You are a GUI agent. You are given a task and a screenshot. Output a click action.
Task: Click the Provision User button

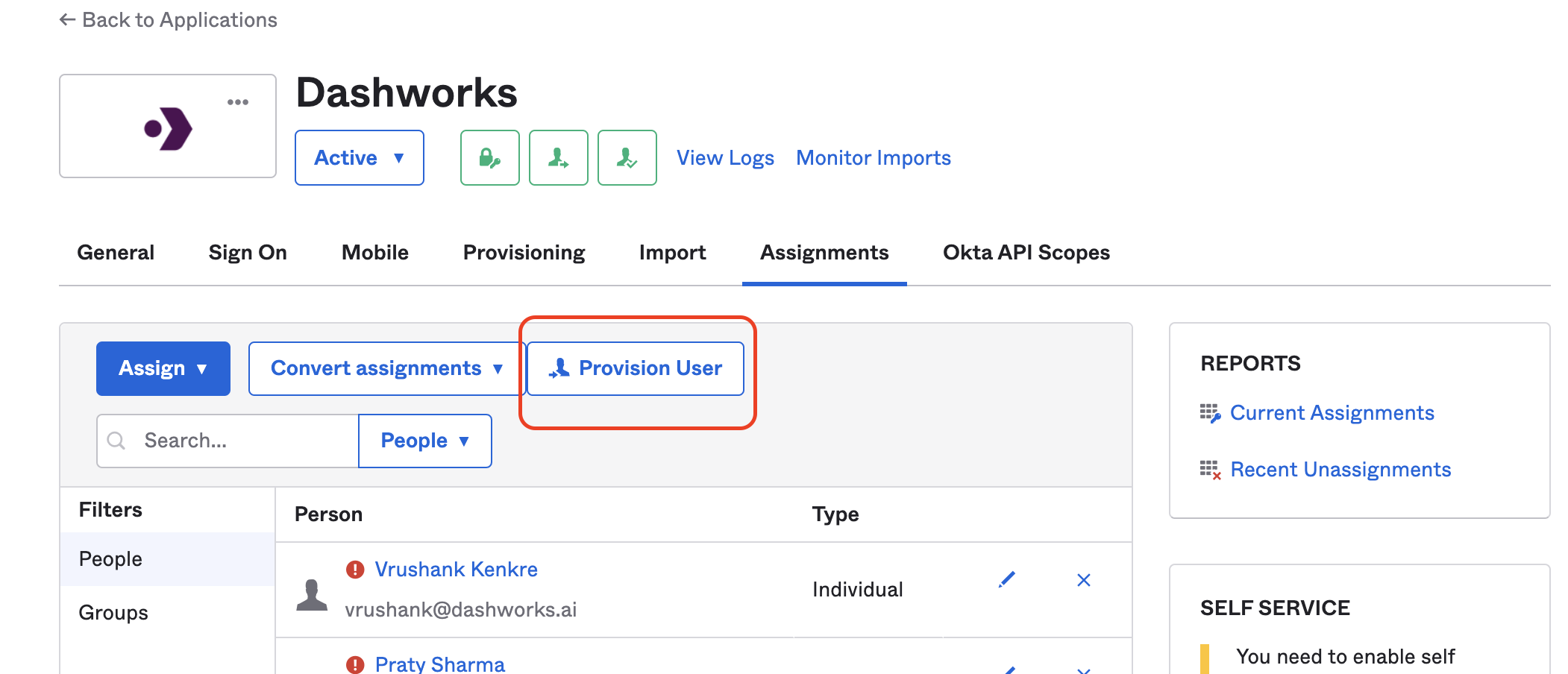tap(636, 368)
